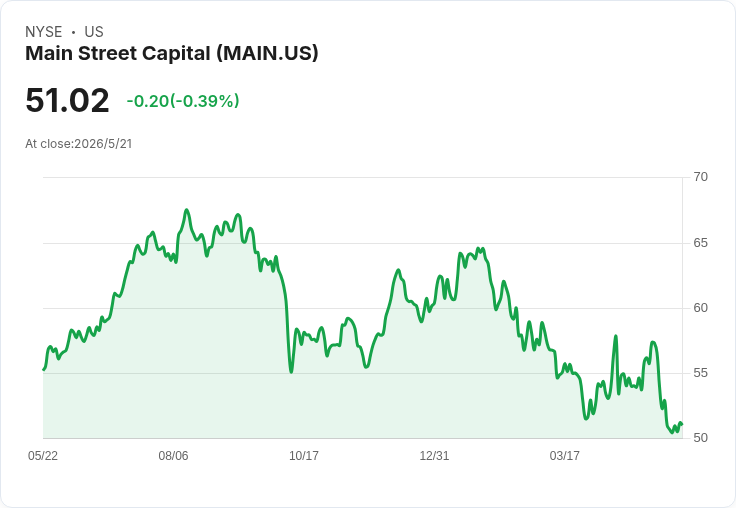736x508 pixels.
Task: Click the 50 price axis label
Action: pyautogui.click(x=700, y=438)
